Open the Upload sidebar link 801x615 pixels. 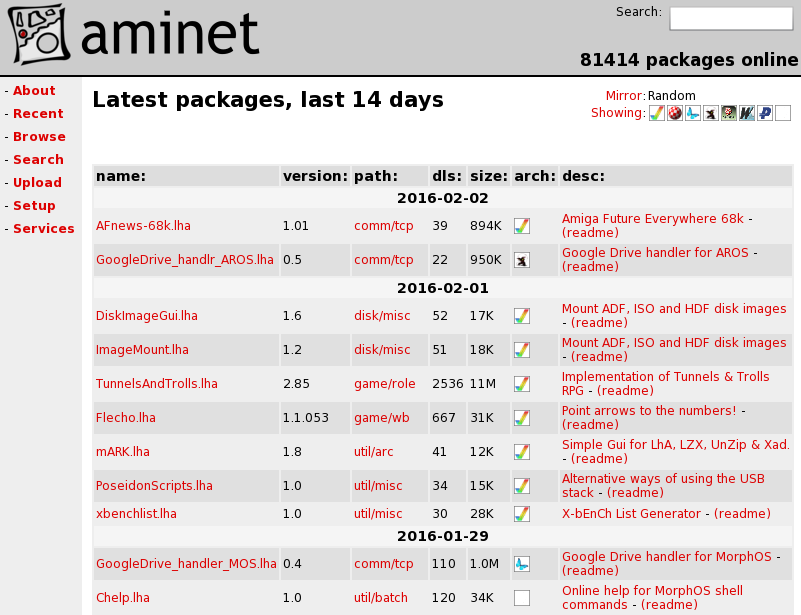coord(37,182)
